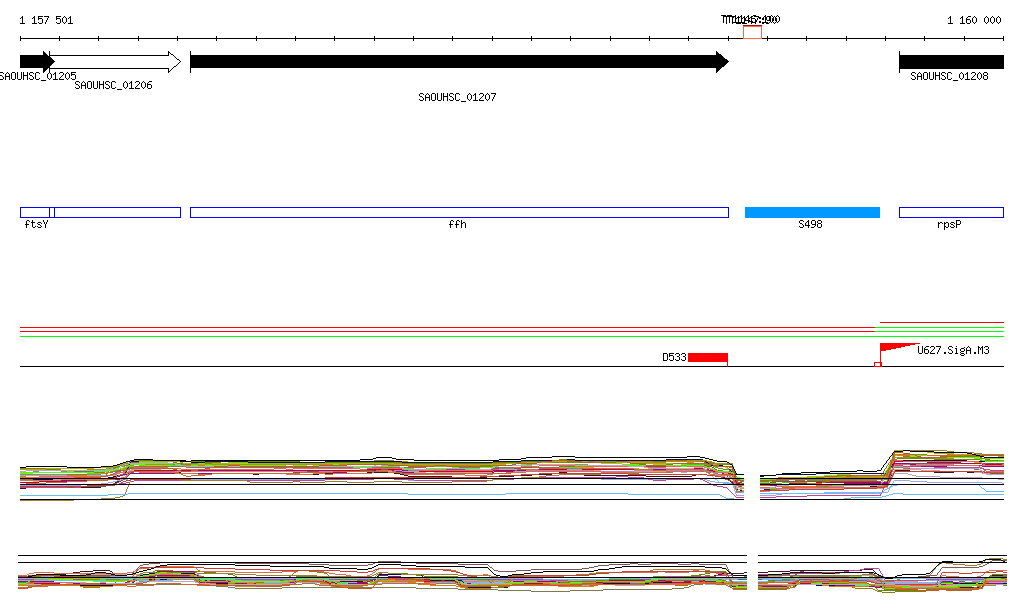Click the black SAOUHSC_01205 gene arrow
The width and height of the screenshot is (1024, 611).
pyautogui.click(x=35, y=62)
